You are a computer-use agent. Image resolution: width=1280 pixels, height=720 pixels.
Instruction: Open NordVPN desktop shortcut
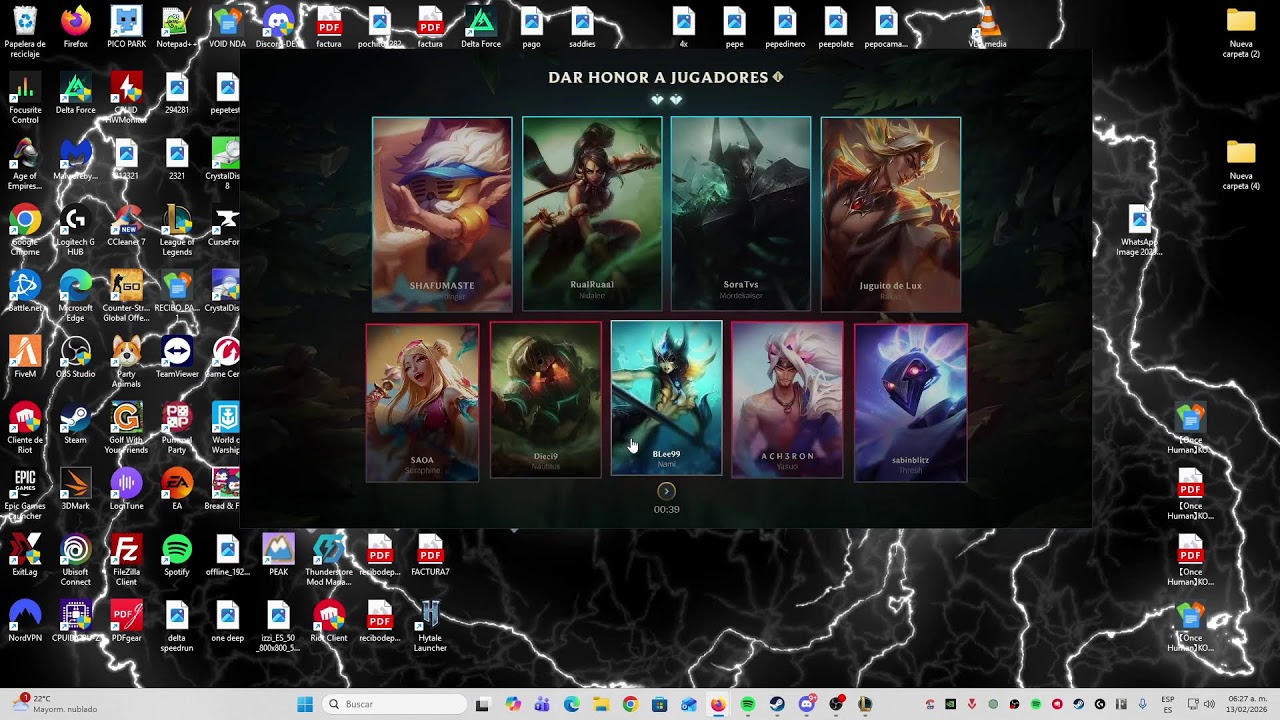25,622
